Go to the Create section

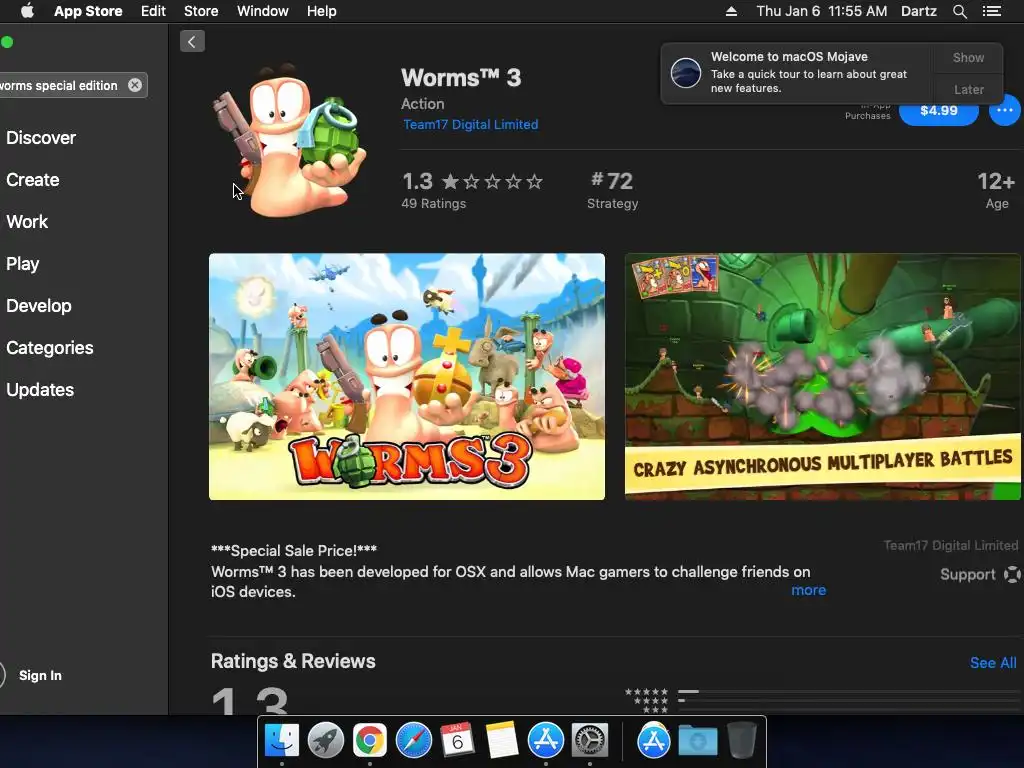pos(33,180)
